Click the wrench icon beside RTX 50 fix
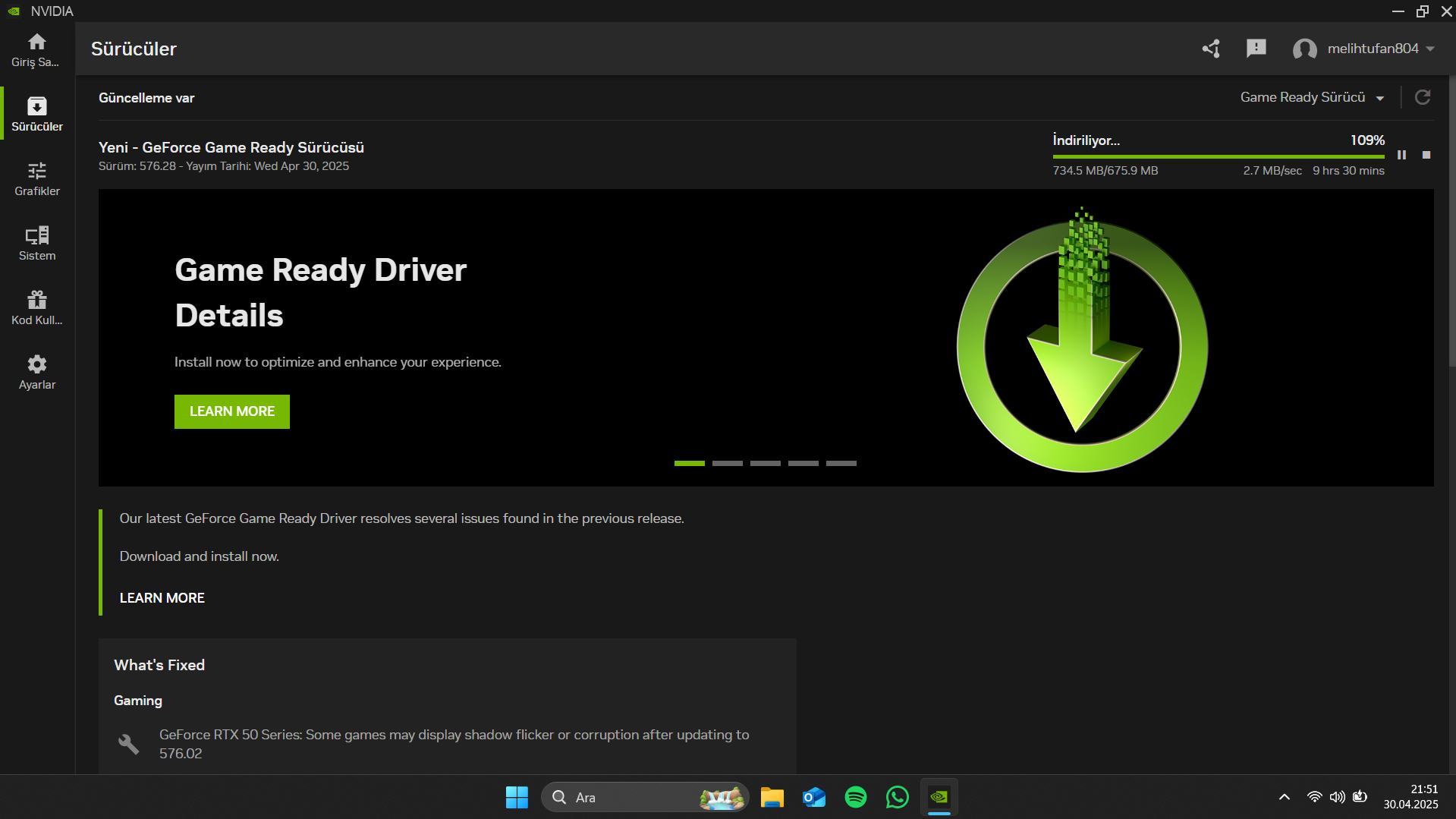Screen dimensions: 1456x819 coord(129,744)
